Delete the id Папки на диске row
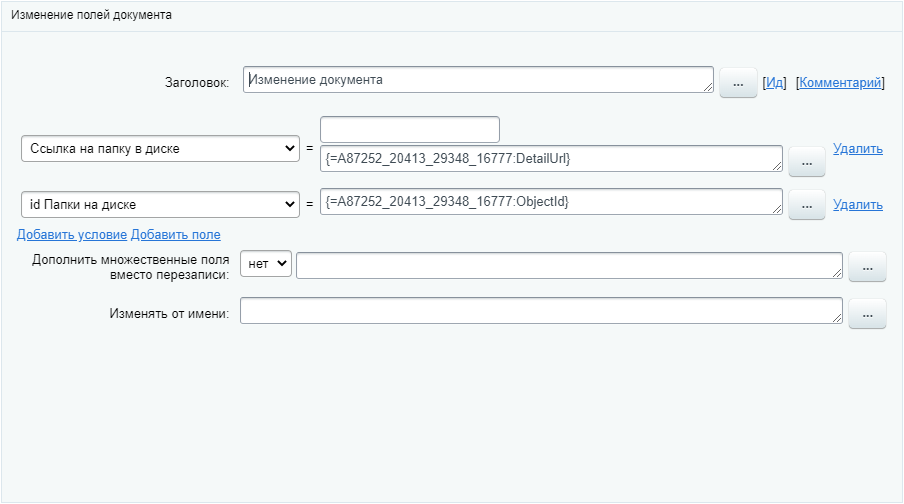Viewport: 904px width, 504px height. (857, 204)
